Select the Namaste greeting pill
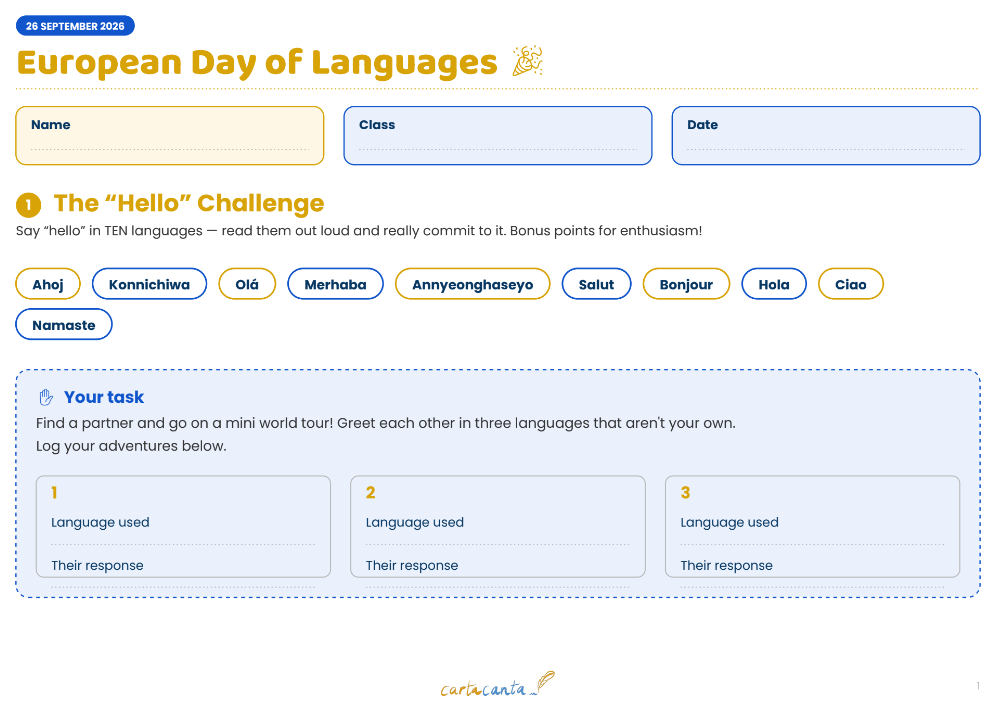Image resolution: width=1006 pixels, height=703 pixels. tap(64, 325)
